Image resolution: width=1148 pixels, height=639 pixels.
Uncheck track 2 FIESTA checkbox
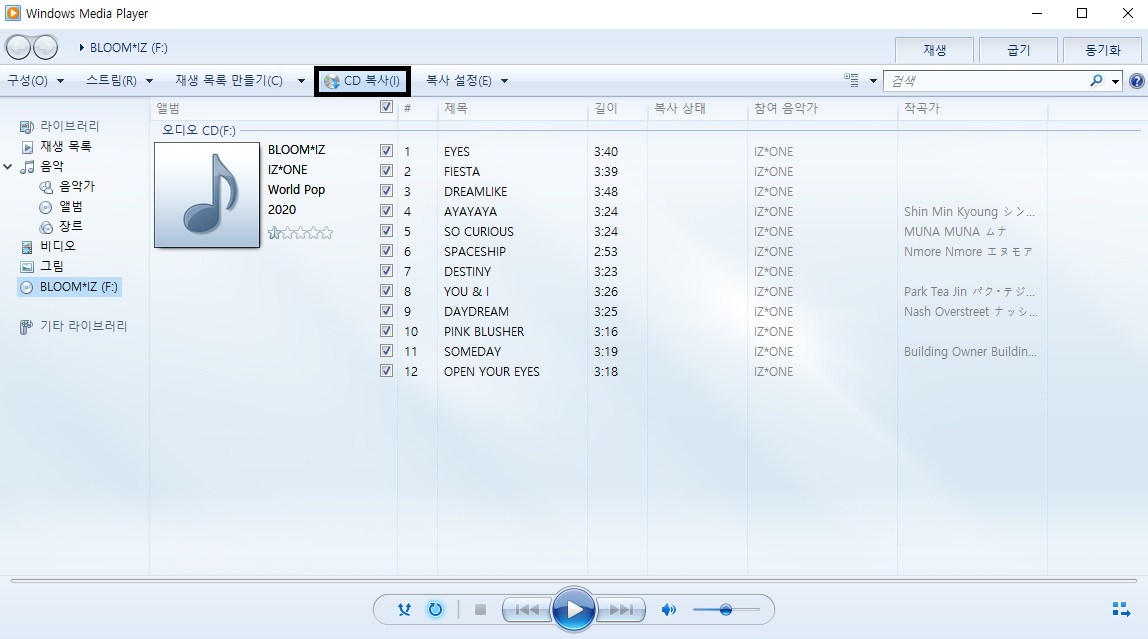pos(387,171)
